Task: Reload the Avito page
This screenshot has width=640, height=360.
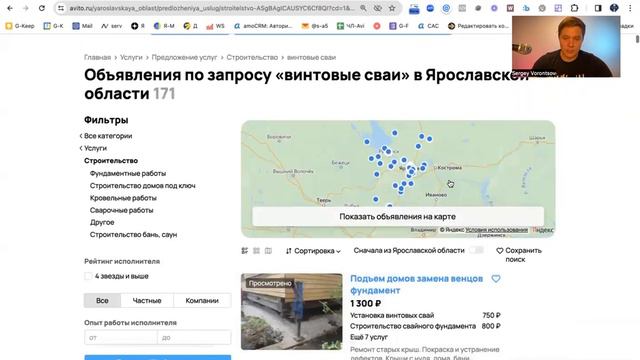Action: (x=42, y=8)
